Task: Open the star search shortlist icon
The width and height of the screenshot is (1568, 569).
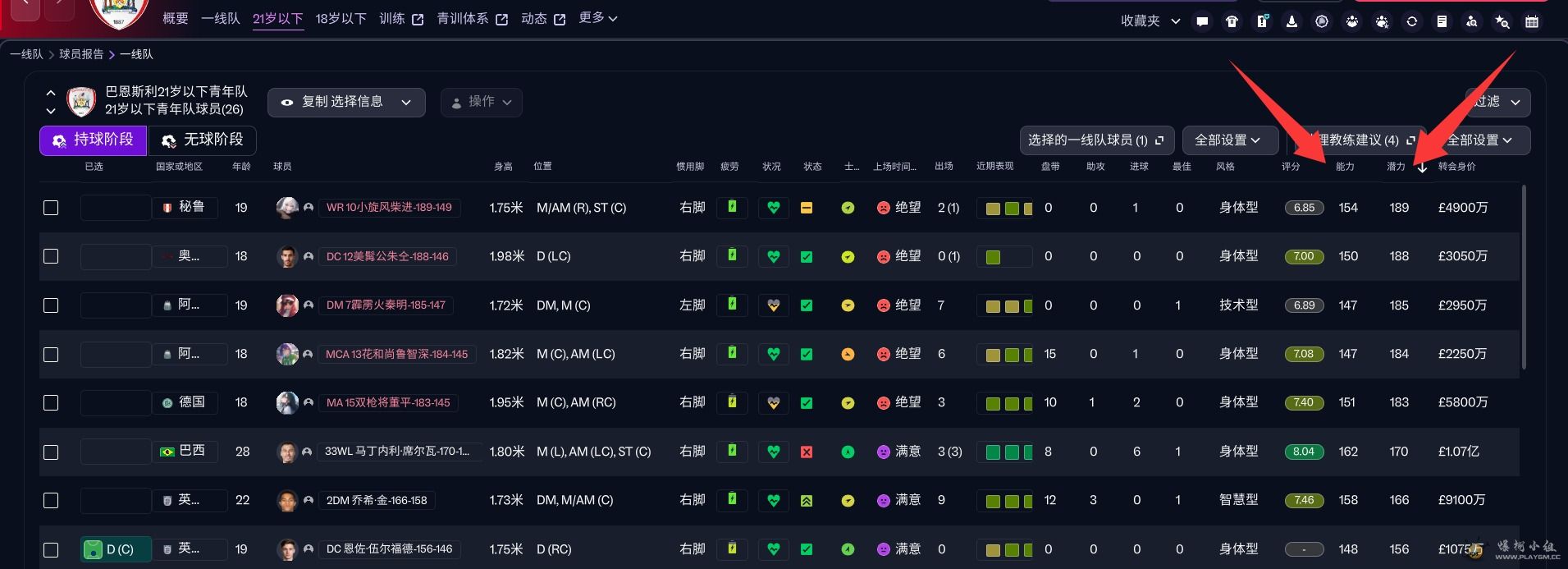Action: pyautogui.click(x=1502, y=22)
